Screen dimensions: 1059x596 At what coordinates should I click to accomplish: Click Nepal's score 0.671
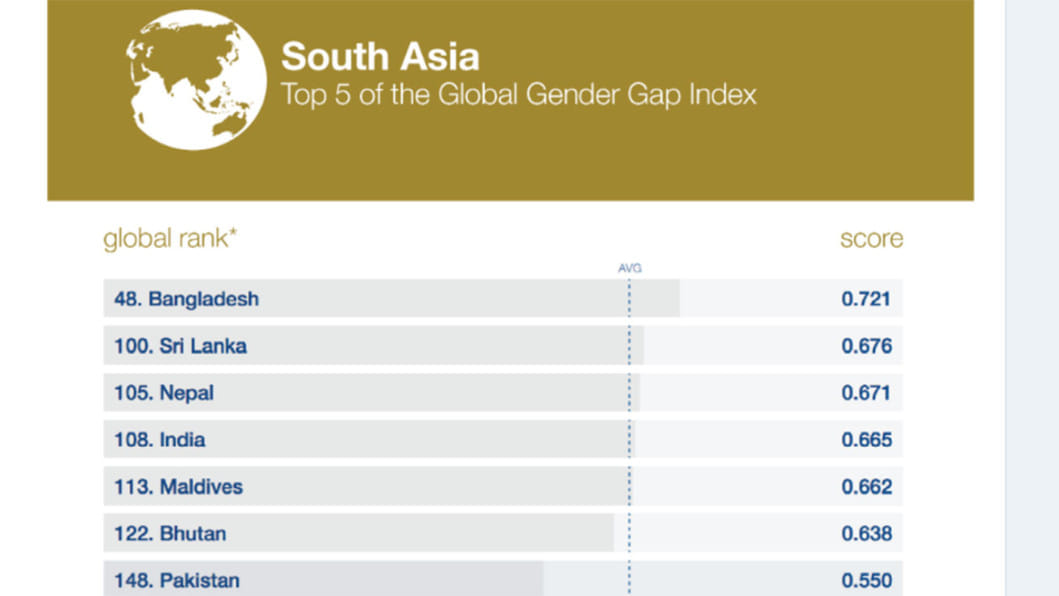866,393
